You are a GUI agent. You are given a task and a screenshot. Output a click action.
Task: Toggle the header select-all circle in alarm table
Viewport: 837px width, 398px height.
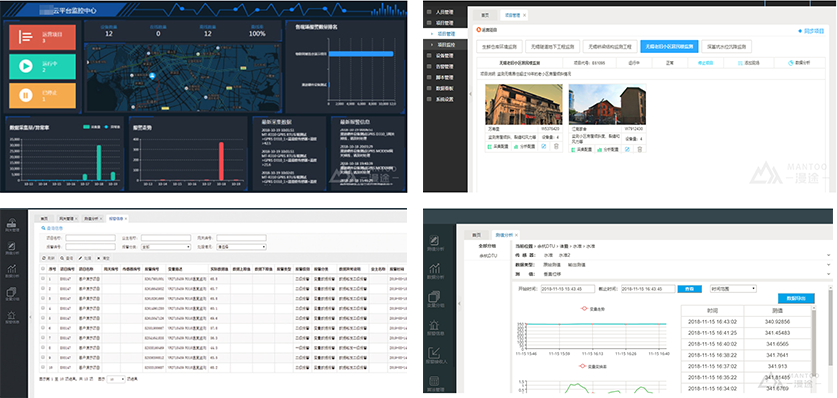coord(43,269)
